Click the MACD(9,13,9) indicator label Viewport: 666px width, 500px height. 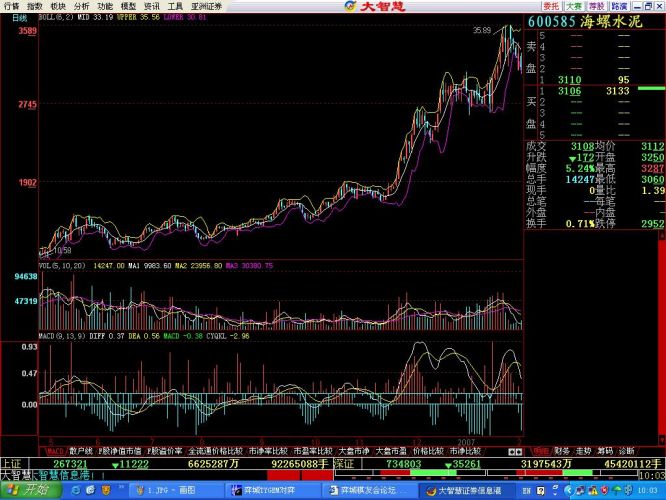[62, 336]
